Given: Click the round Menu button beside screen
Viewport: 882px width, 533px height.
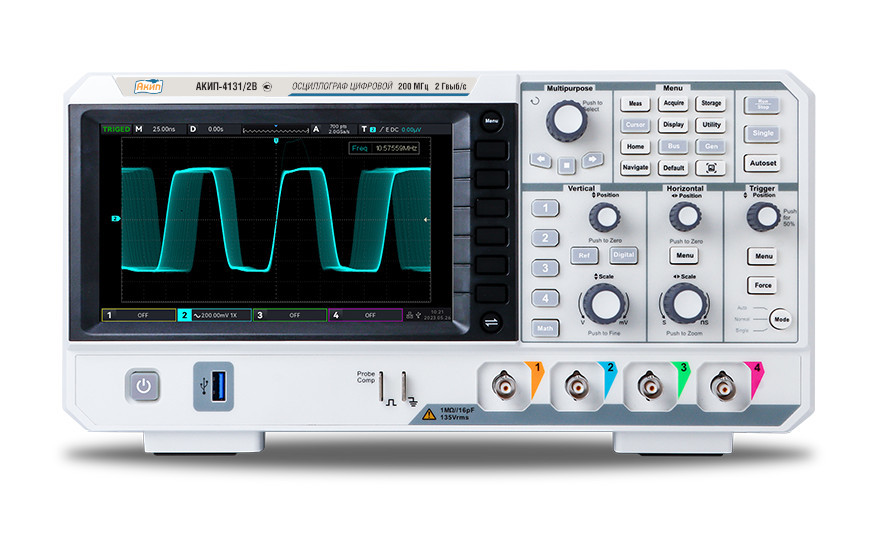Looking at the screenshot, I should click(491, 121).
